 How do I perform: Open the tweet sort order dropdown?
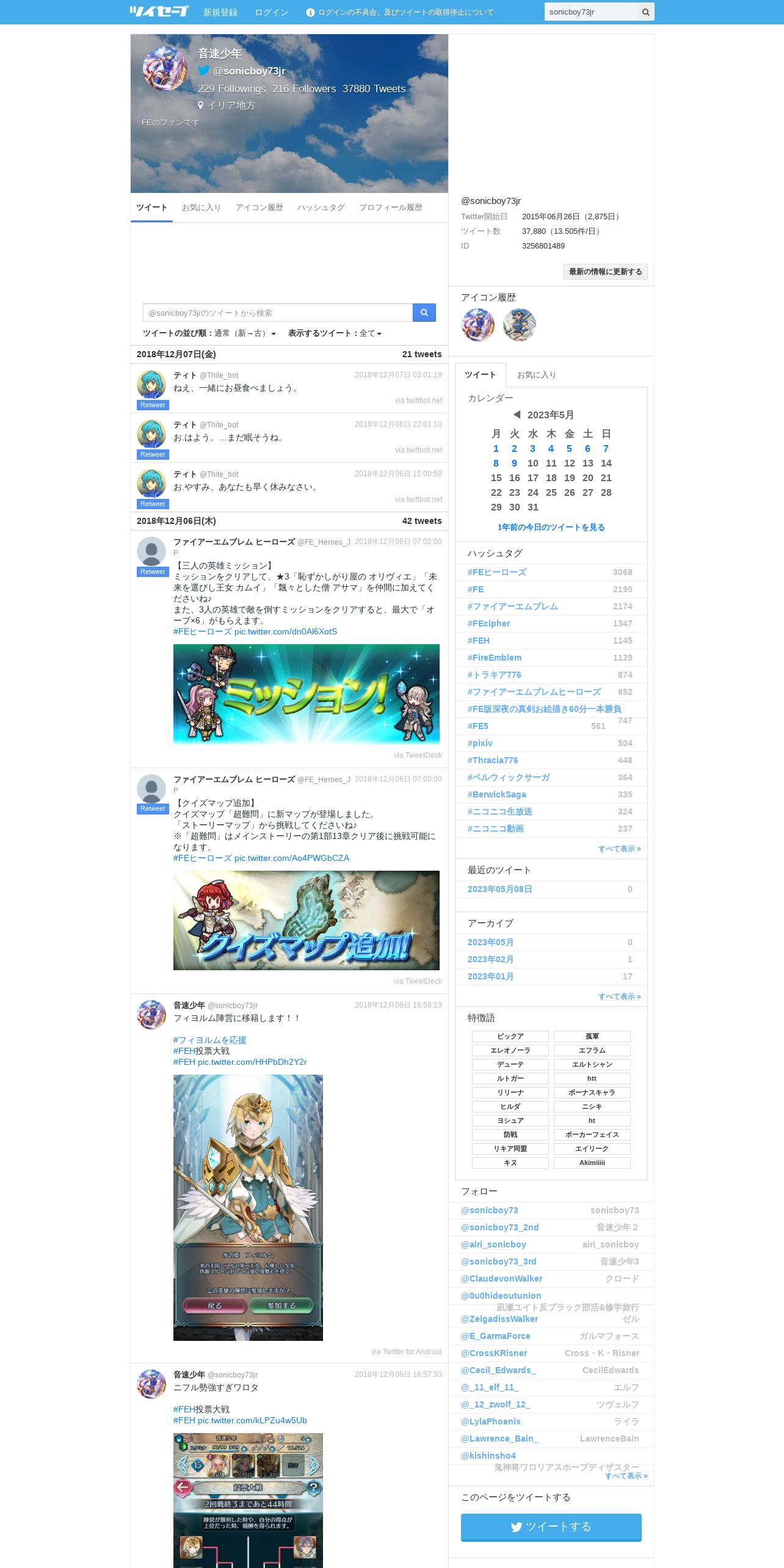point(245,333)
